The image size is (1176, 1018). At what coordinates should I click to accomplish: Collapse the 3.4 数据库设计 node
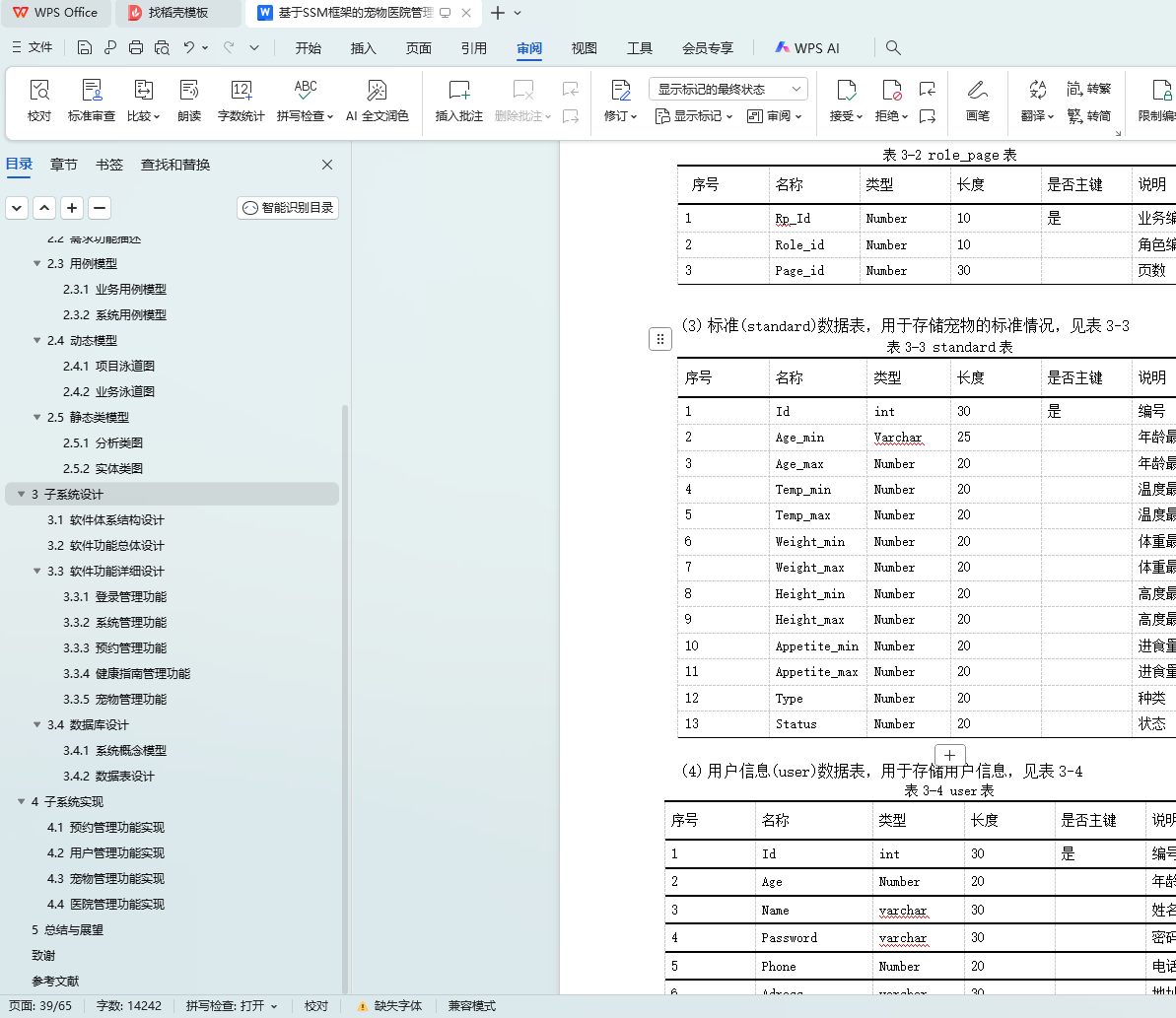(36, 725)
